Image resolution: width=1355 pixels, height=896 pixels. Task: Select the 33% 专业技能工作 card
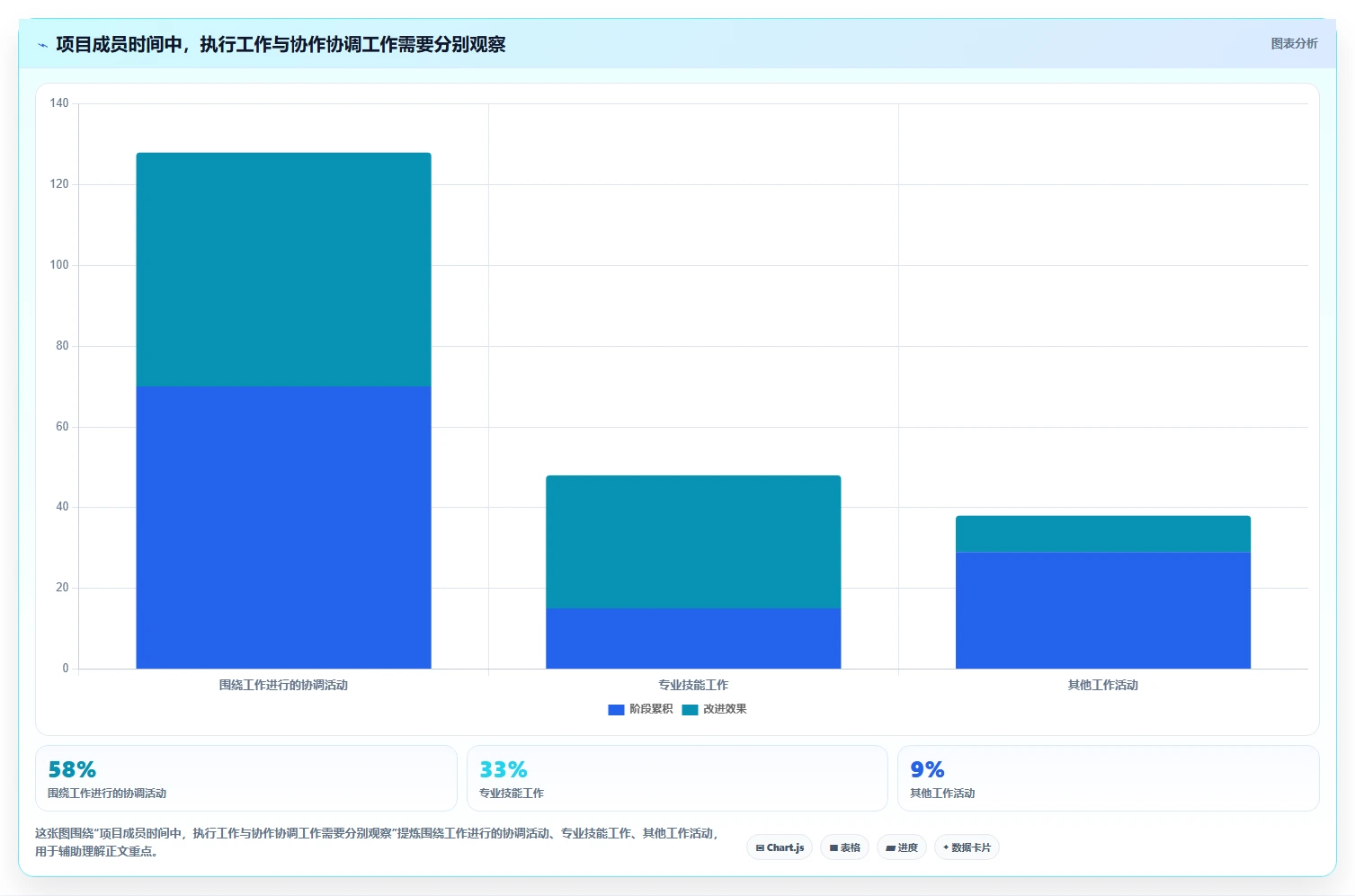coord(677,778)
